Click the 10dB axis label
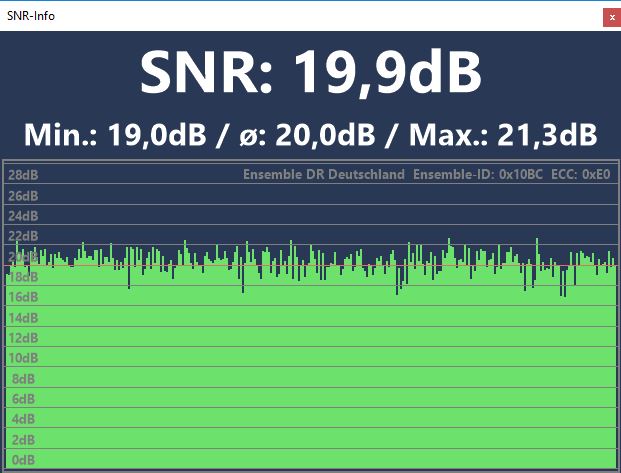The width and height of the screenshot is (621, 473). [23, 358]
